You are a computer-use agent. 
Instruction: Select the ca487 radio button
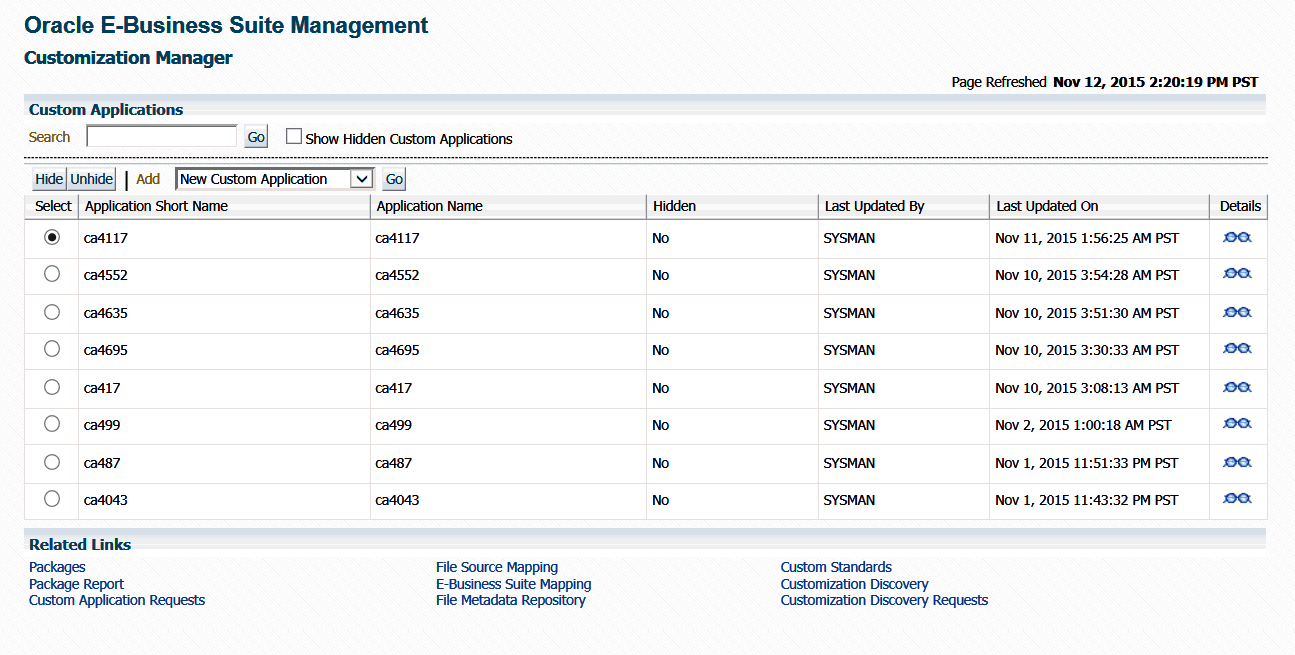point(52,462)
